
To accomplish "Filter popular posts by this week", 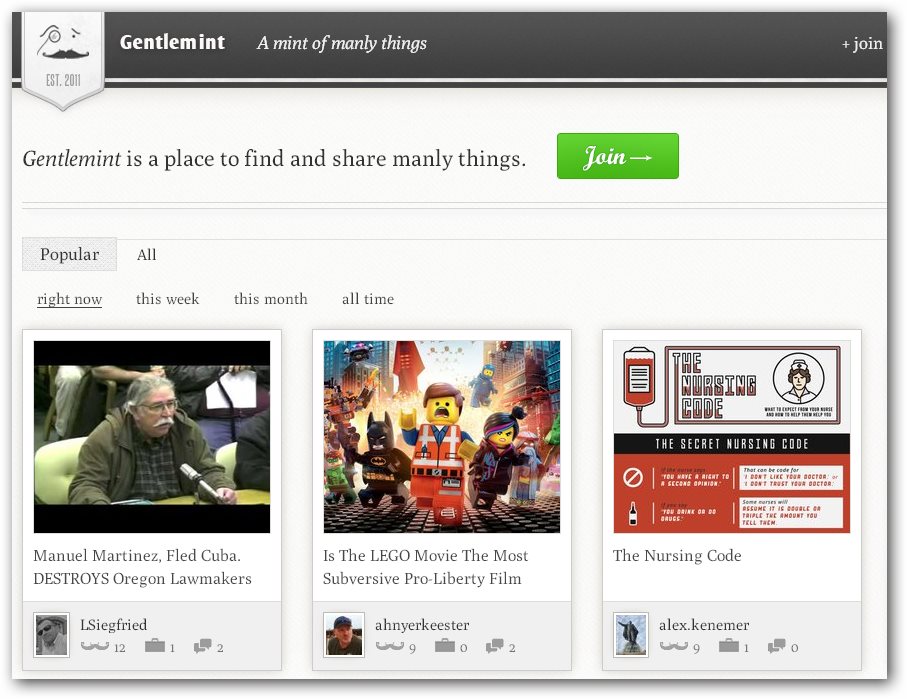I will pyautogui.click(x=167, y=299).
